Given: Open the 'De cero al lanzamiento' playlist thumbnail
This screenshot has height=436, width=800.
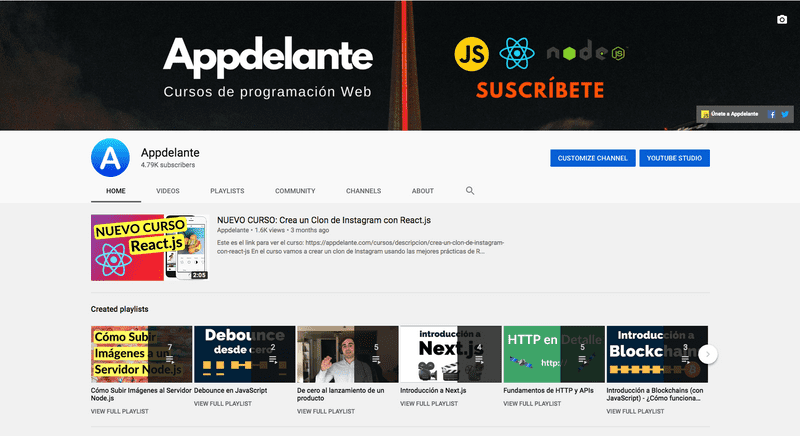Looking at the screenshot, I should click(347, 354).
